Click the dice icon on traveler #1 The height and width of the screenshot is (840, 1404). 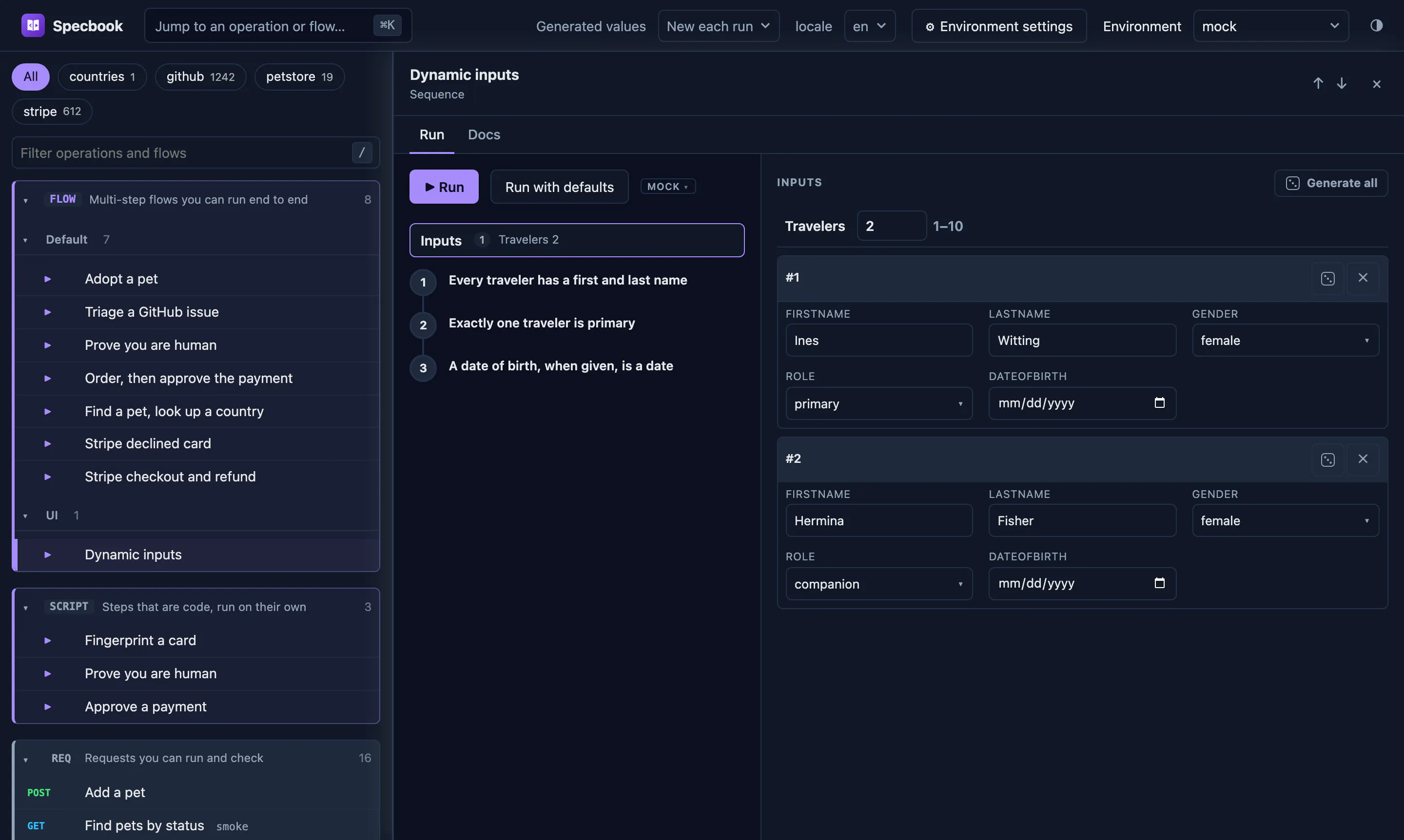[x=1327, y=278]
